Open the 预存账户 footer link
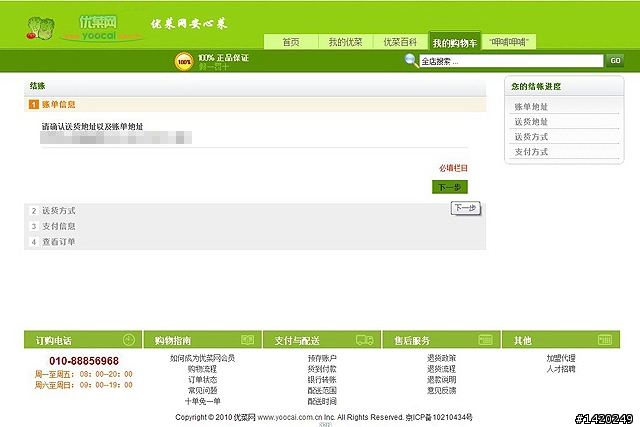 coord(322,358)
